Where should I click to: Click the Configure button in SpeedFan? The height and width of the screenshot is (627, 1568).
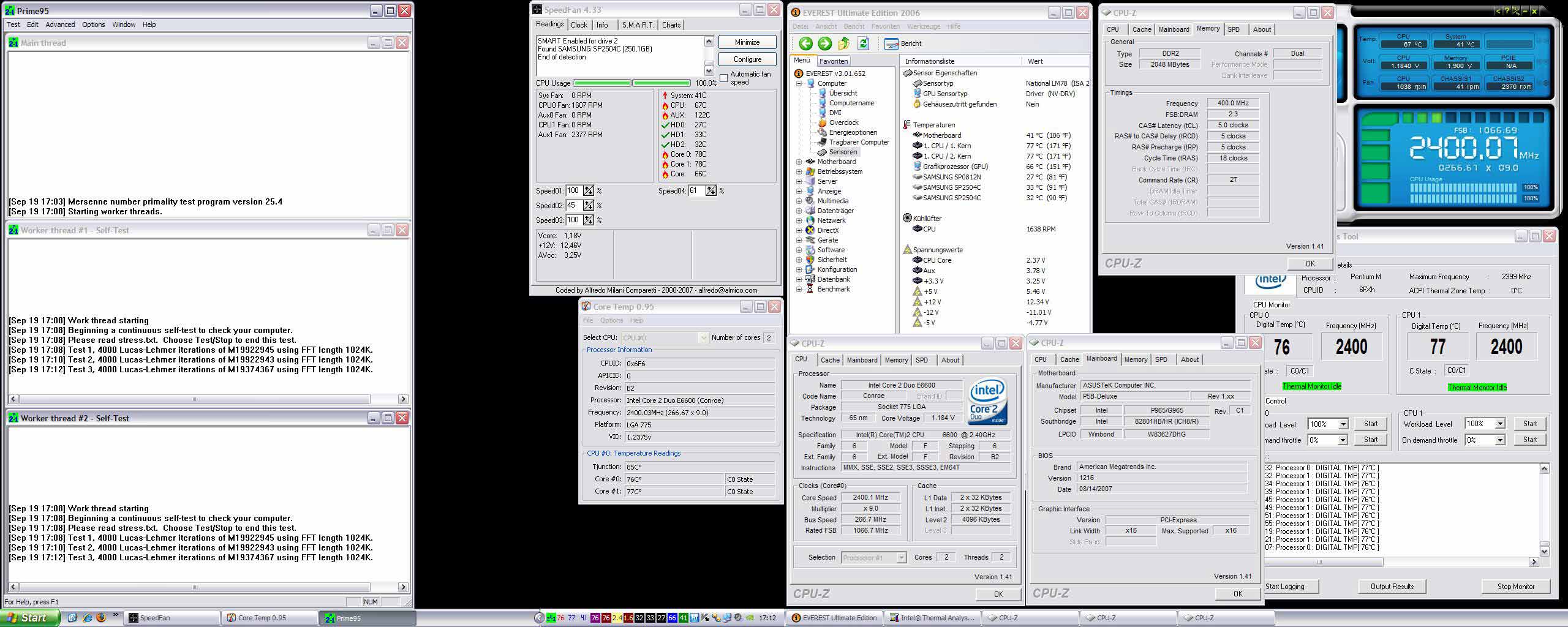point(747,59)
